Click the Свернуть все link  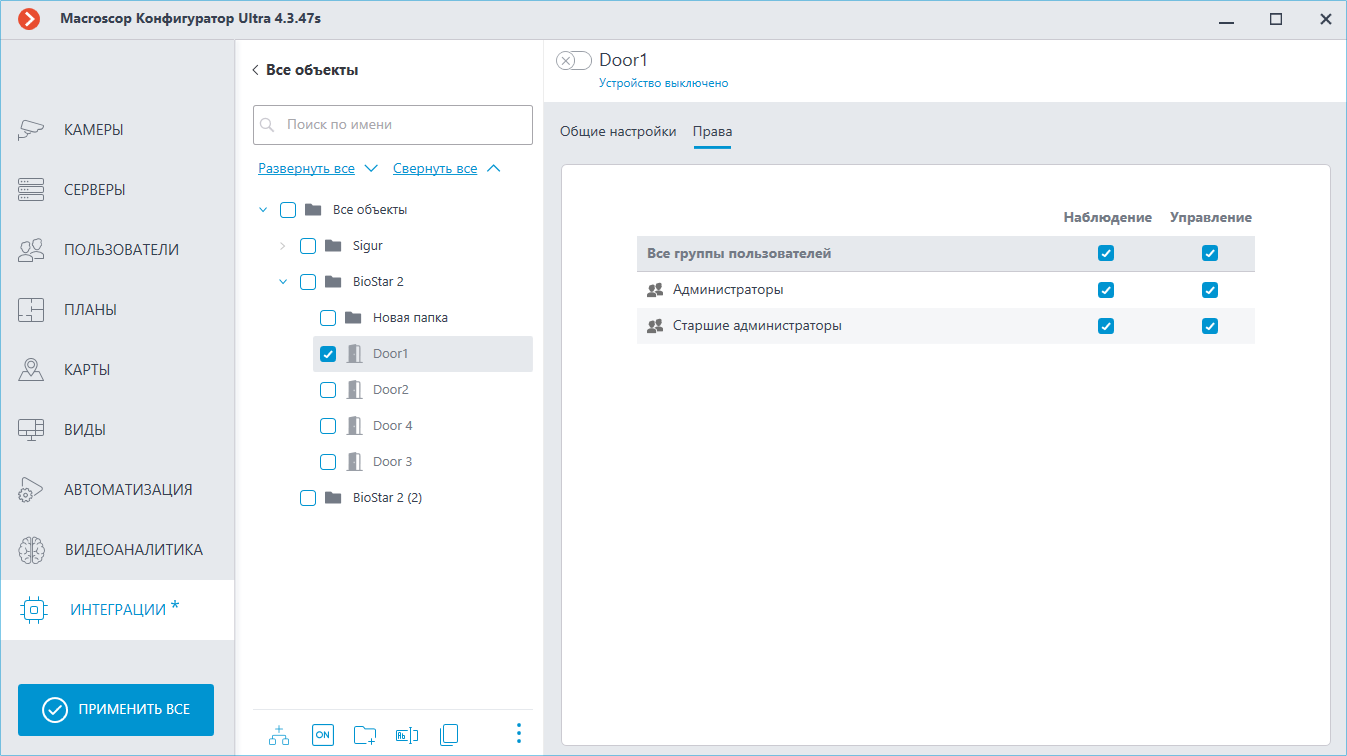tap(435, 169)
